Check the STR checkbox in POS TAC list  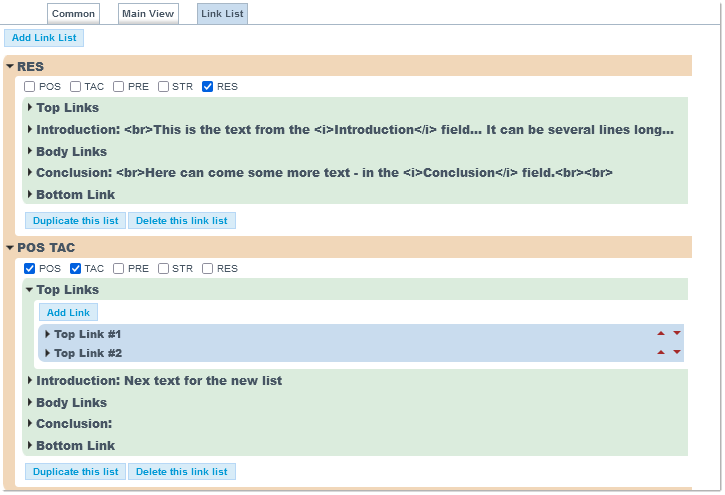[x=163, y=268]
